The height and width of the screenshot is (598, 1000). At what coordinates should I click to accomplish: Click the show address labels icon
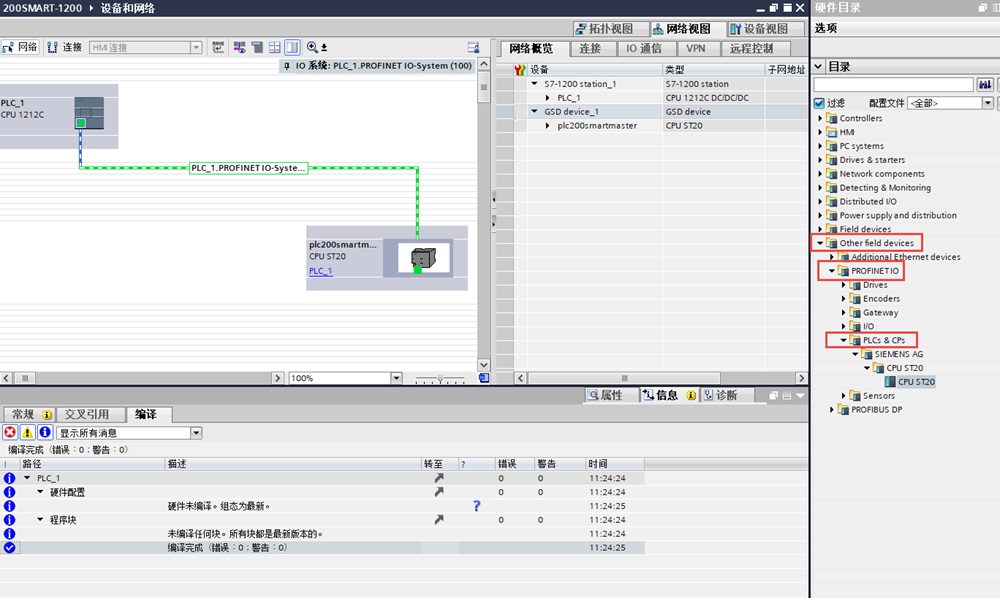coord(239,47)
